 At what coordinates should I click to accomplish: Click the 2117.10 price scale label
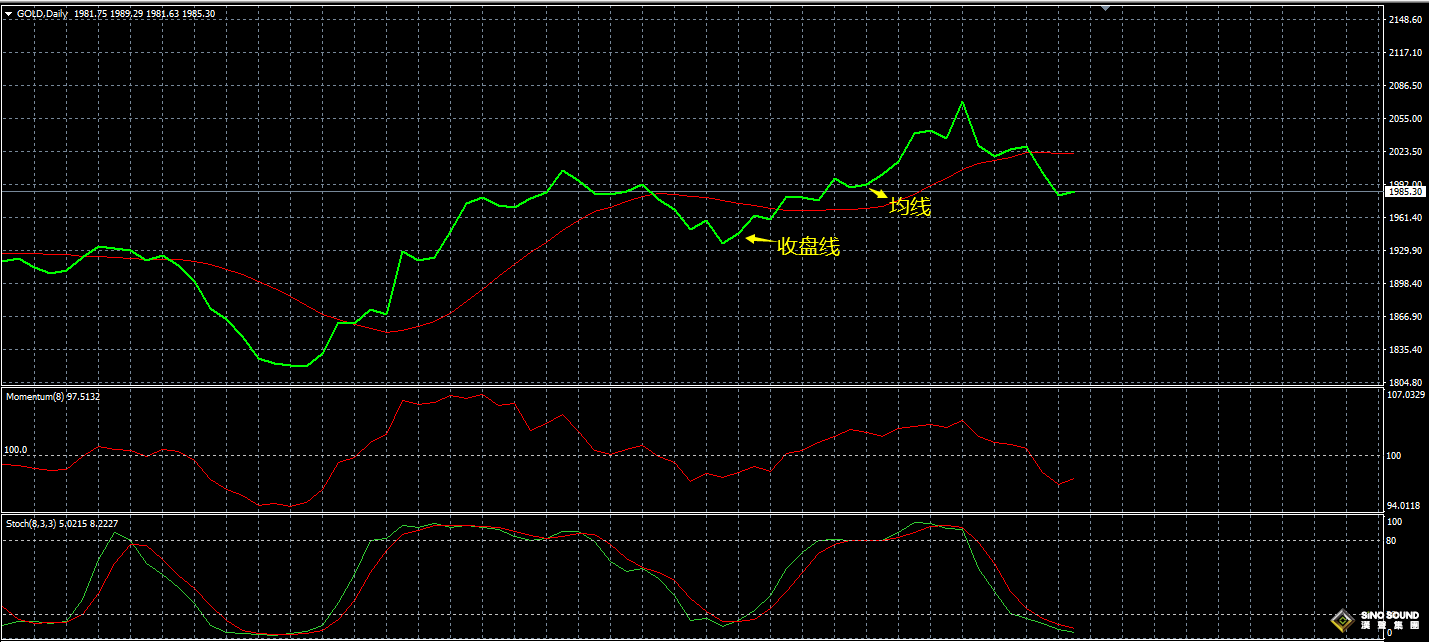(x=1405, y=53)
